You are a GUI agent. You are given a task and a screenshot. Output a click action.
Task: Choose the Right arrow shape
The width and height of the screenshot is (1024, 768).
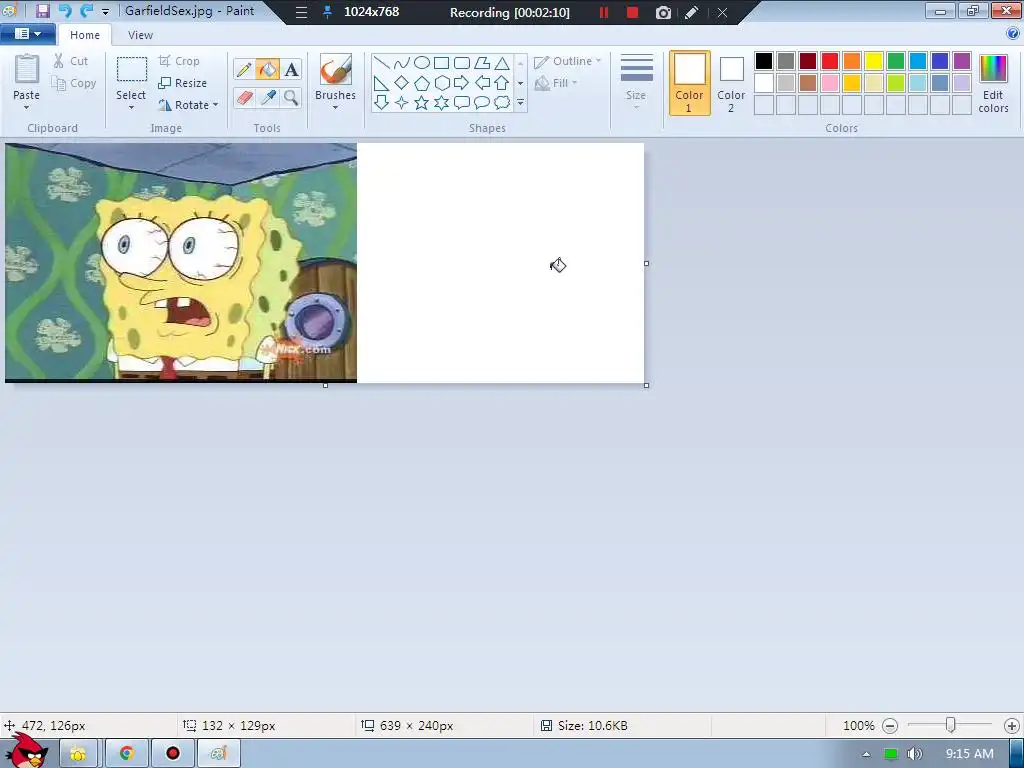point(462,83)
